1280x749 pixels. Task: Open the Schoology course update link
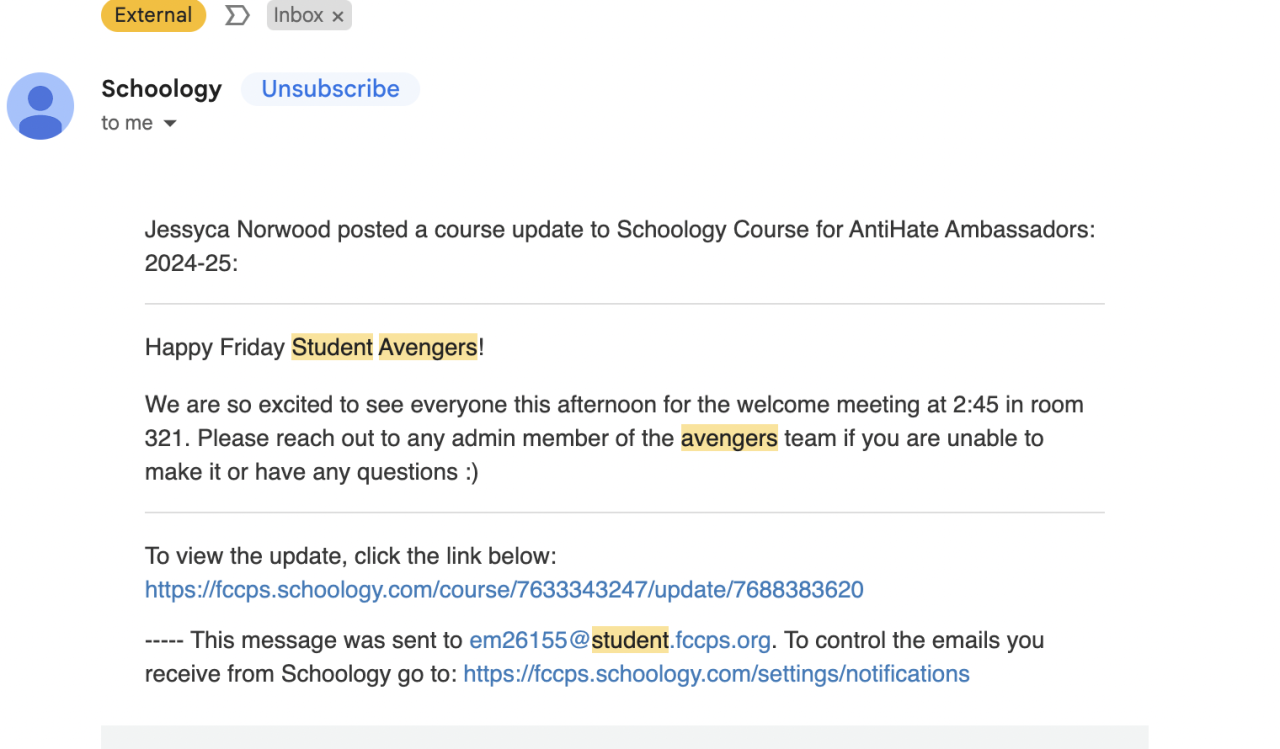pyautogui.click(x=504, y=590)
